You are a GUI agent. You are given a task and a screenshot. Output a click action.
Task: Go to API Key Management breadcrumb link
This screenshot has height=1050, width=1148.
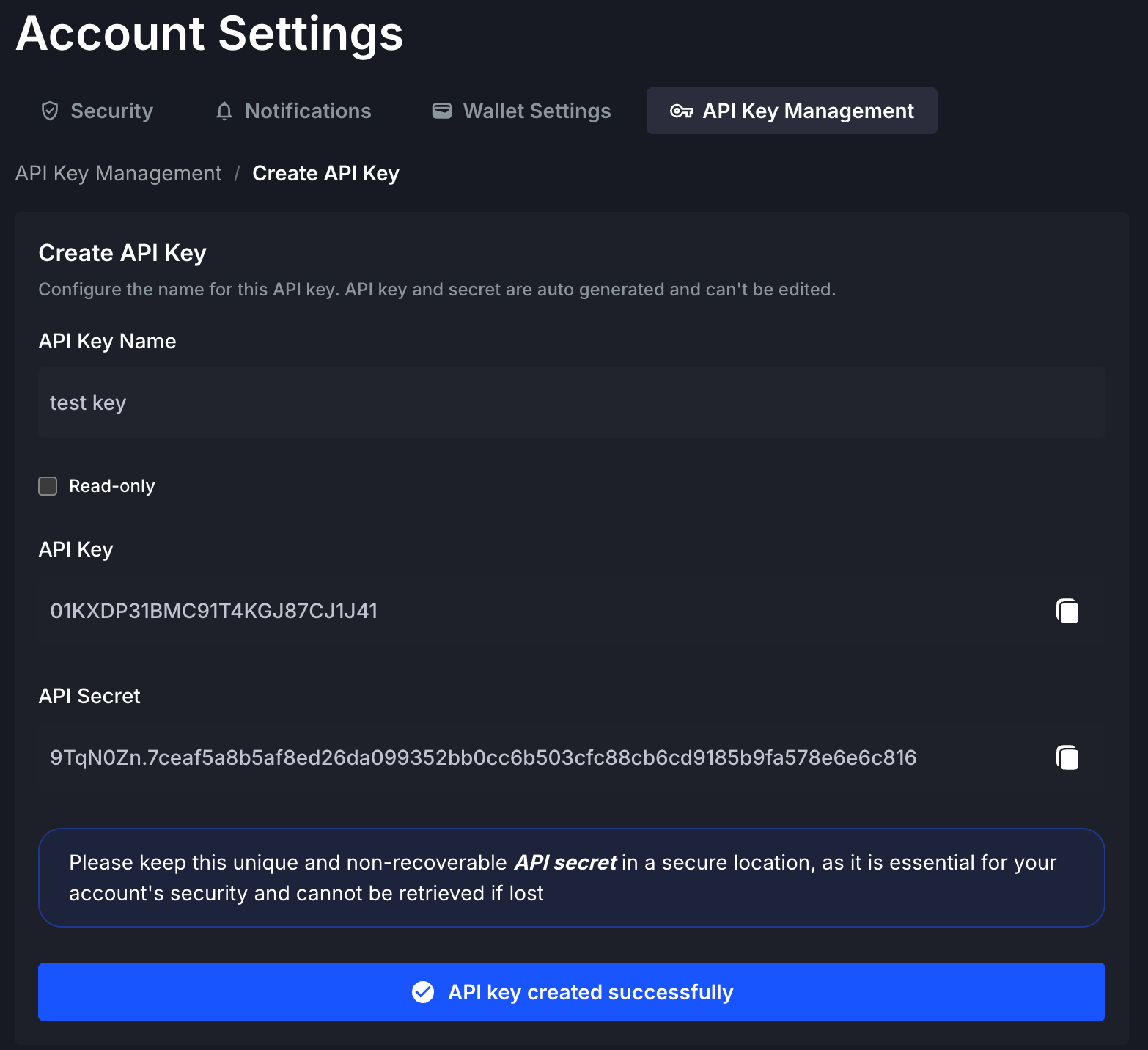[118, 173]
